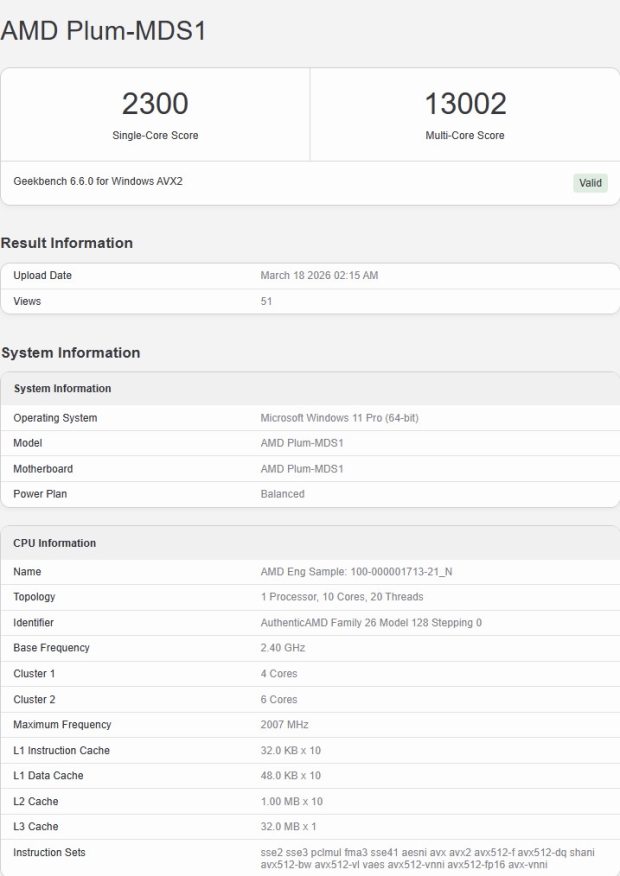Screen dimensions: 620x876
Task: Select AuthenticAMD Family 26 Model 128 value
Action: click(x=371, y=622)
